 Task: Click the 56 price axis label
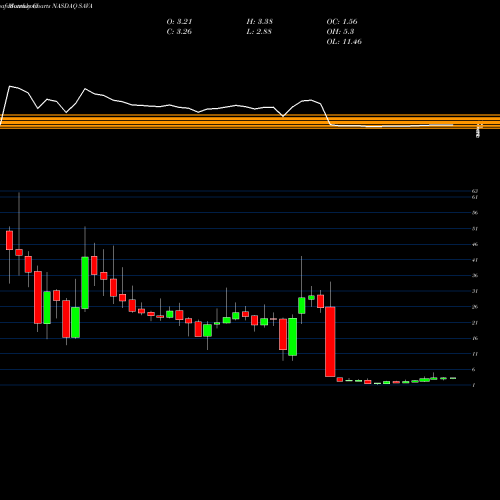pos(475,213)
